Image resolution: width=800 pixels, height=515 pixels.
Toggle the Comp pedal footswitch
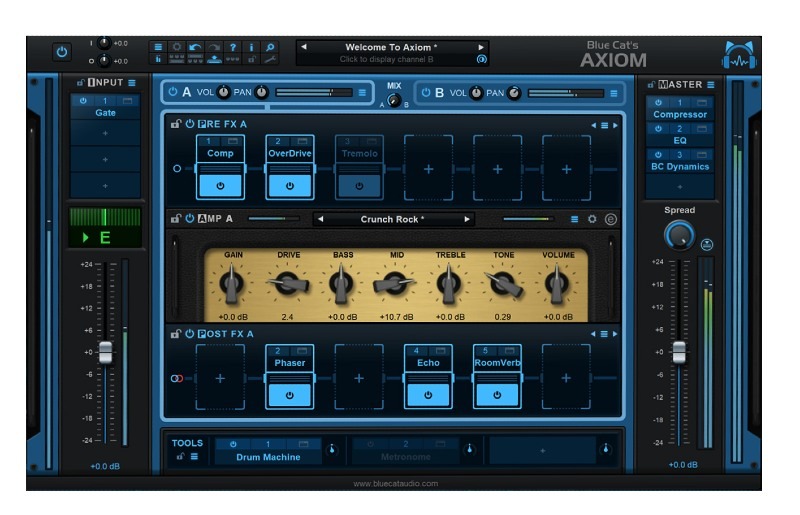[x=220, y=186]
